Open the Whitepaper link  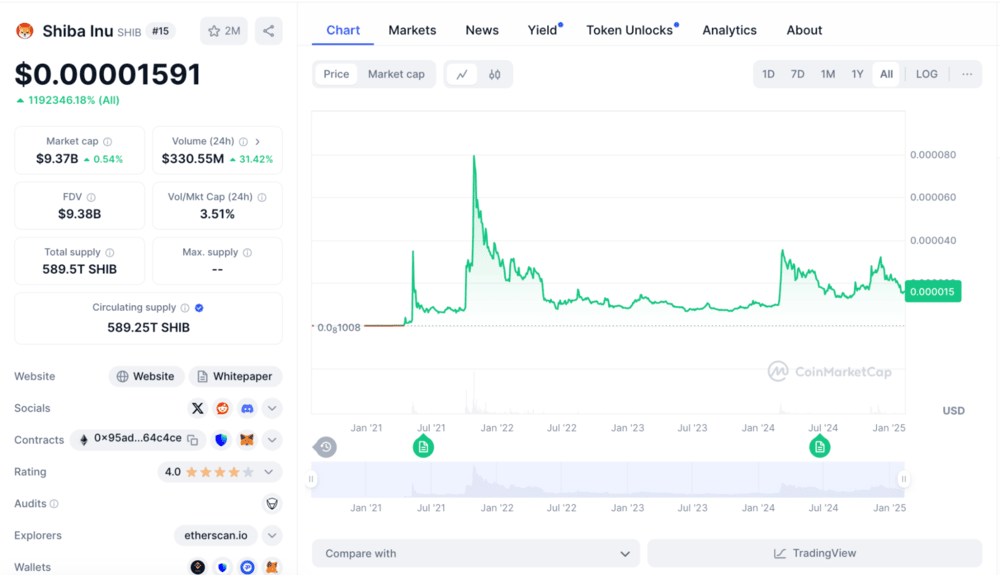tap(235, 377)
